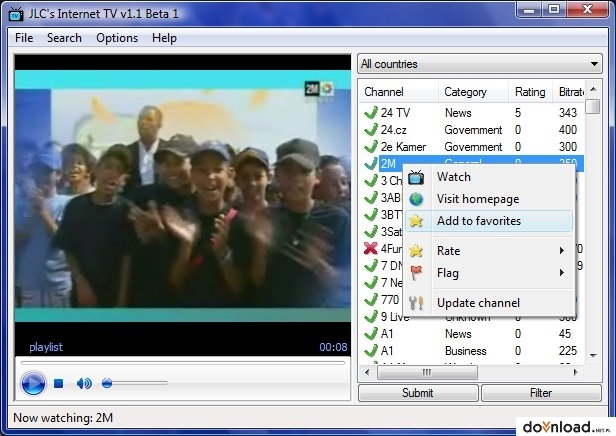
Task: Maximize the JLC's Internet TV window
Action: pos(554,10)
